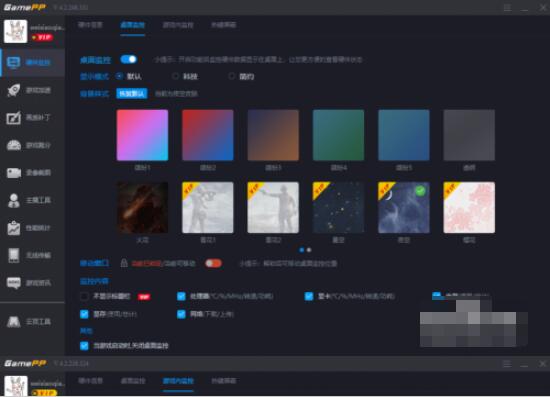Switch to the first tab left of 桌面监控
The height and width of the screenshot is (397, 550).
point(90,25)
